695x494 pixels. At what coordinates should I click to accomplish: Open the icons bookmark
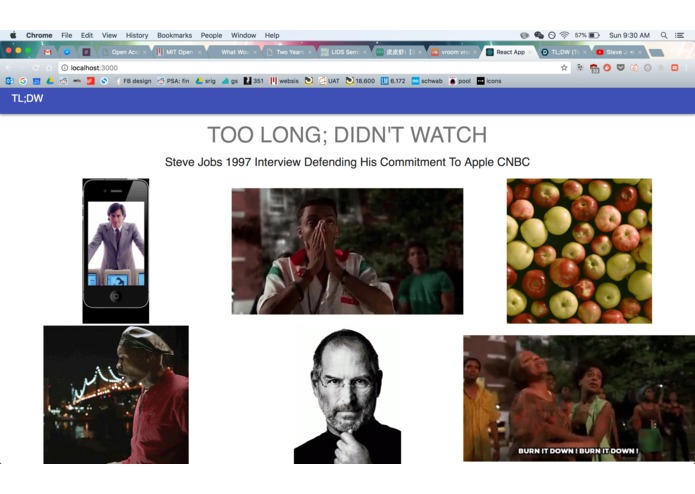(489, 81)
